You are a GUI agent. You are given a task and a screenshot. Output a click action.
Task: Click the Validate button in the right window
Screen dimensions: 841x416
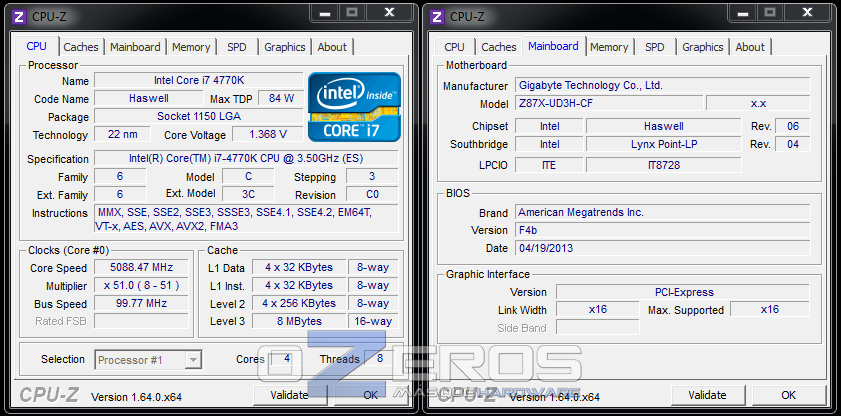point(707,395)
